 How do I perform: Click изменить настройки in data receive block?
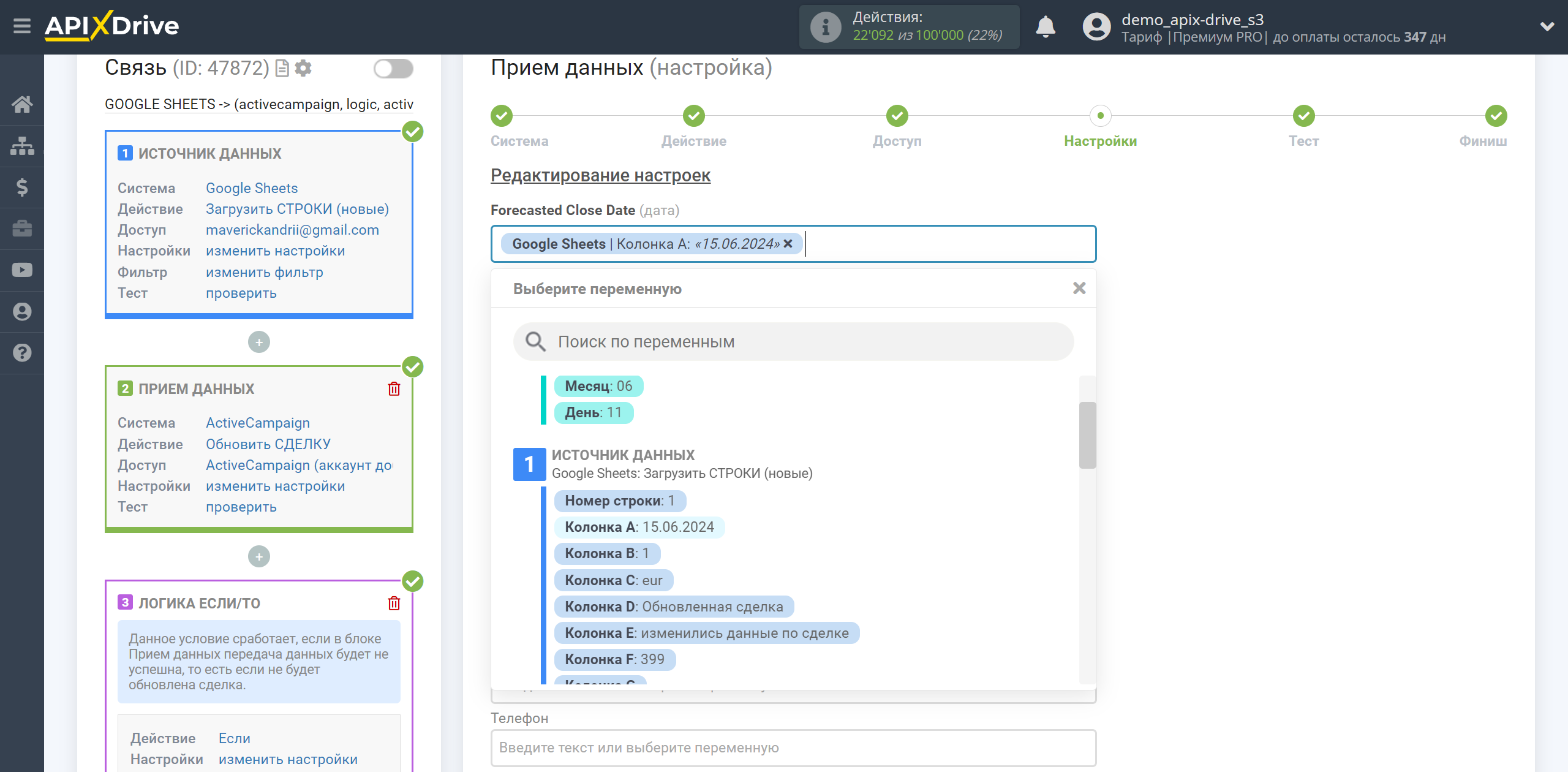tap(276, 486)
